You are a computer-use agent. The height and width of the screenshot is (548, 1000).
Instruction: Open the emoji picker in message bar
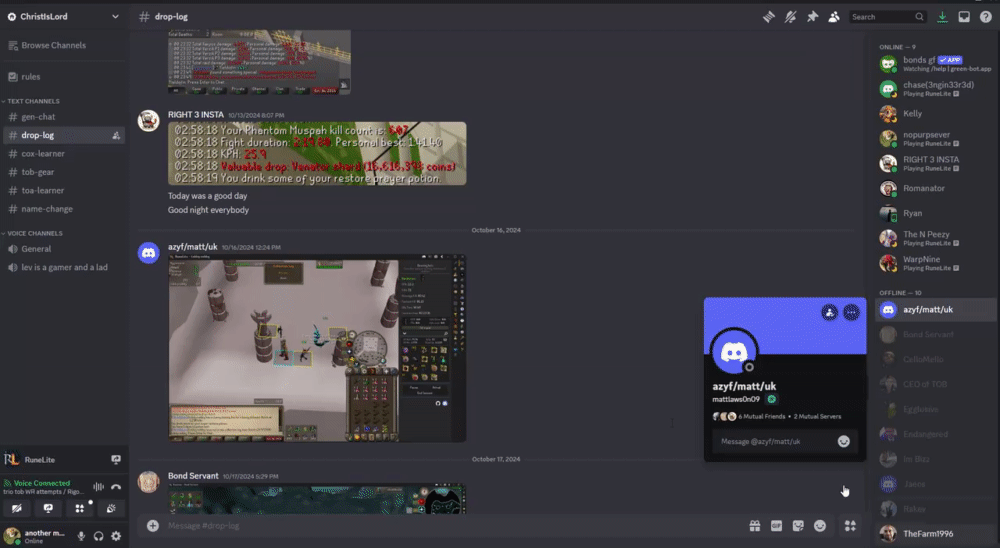820,526
